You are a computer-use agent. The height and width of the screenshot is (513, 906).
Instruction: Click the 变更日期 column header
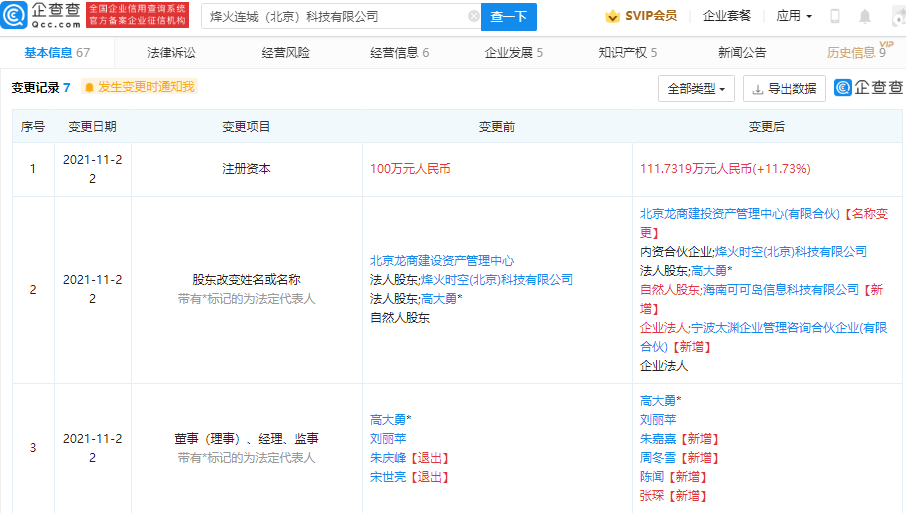(92, 127)
